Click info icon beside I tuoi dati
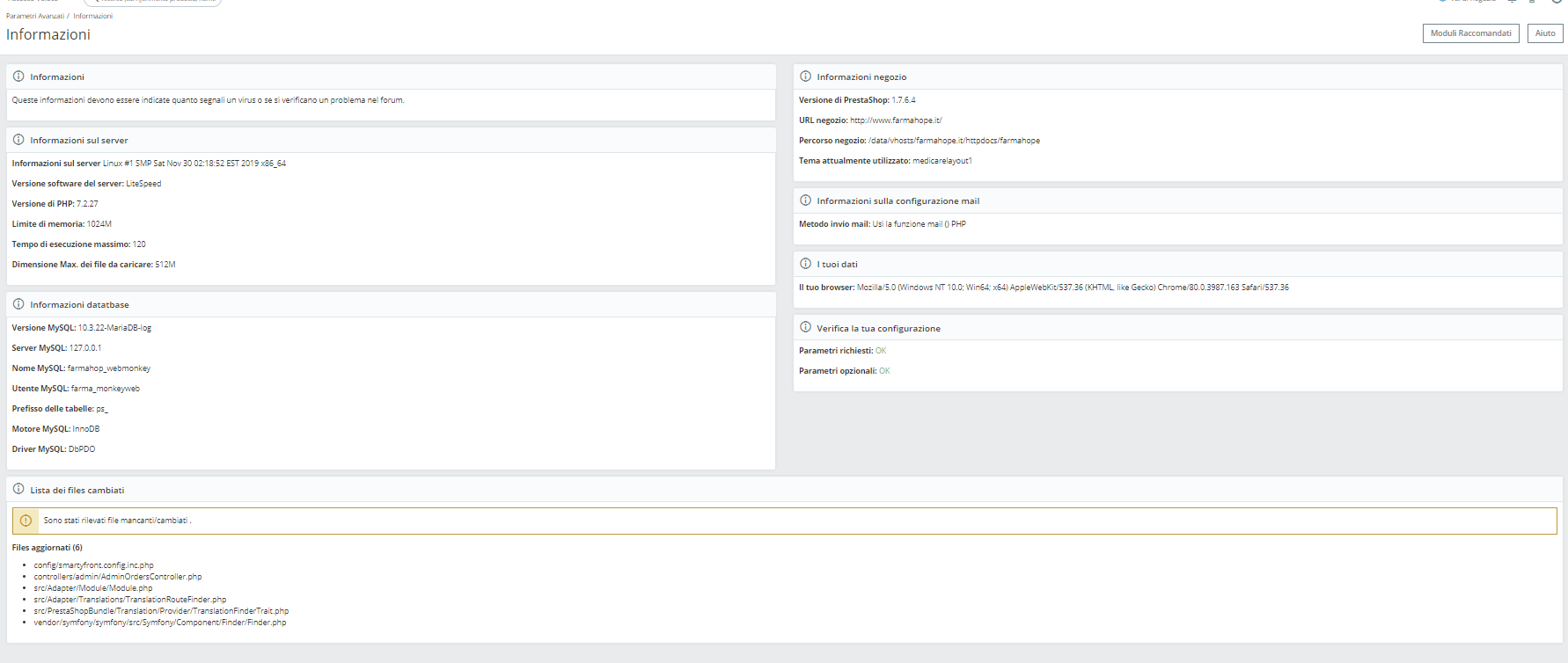Image resolution: width=1568 pixels, height=663 pixels. tap(805, 264)
